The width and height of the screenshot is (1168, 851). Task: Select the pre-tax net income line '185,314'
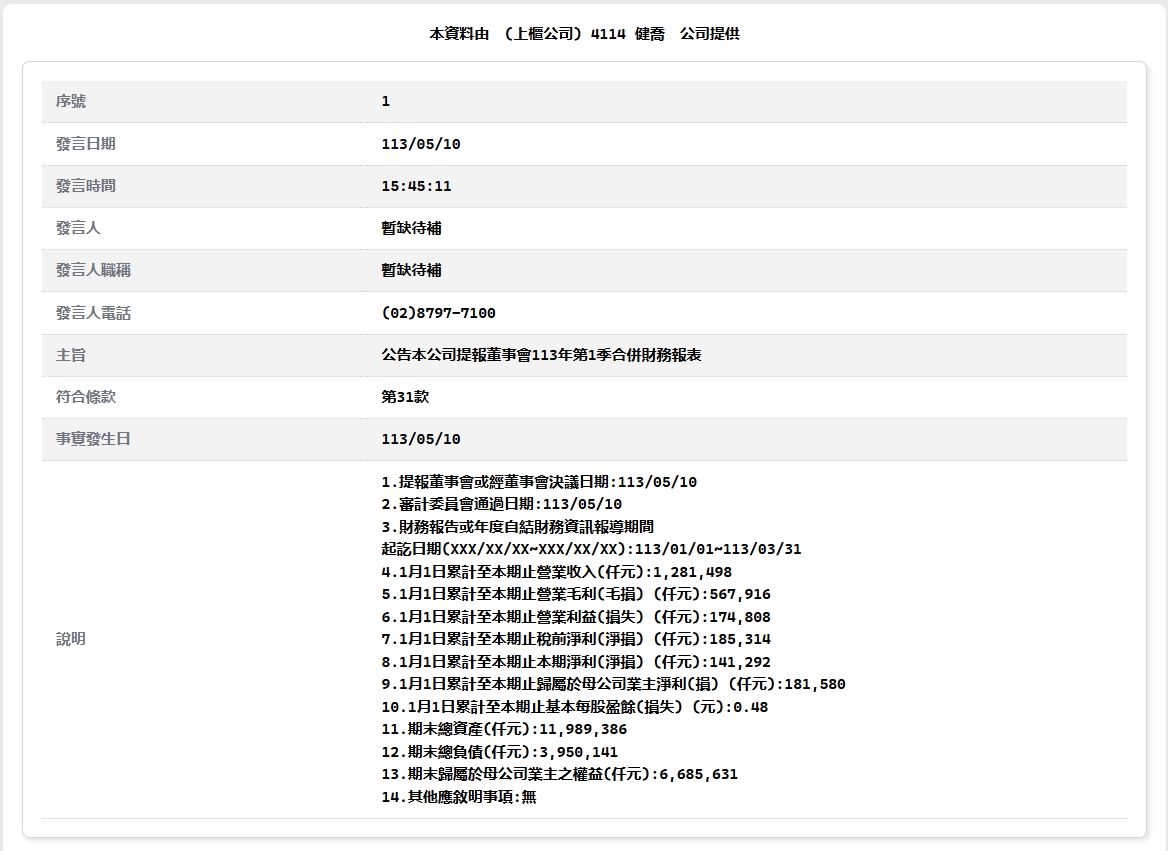(x=576, y=639)
